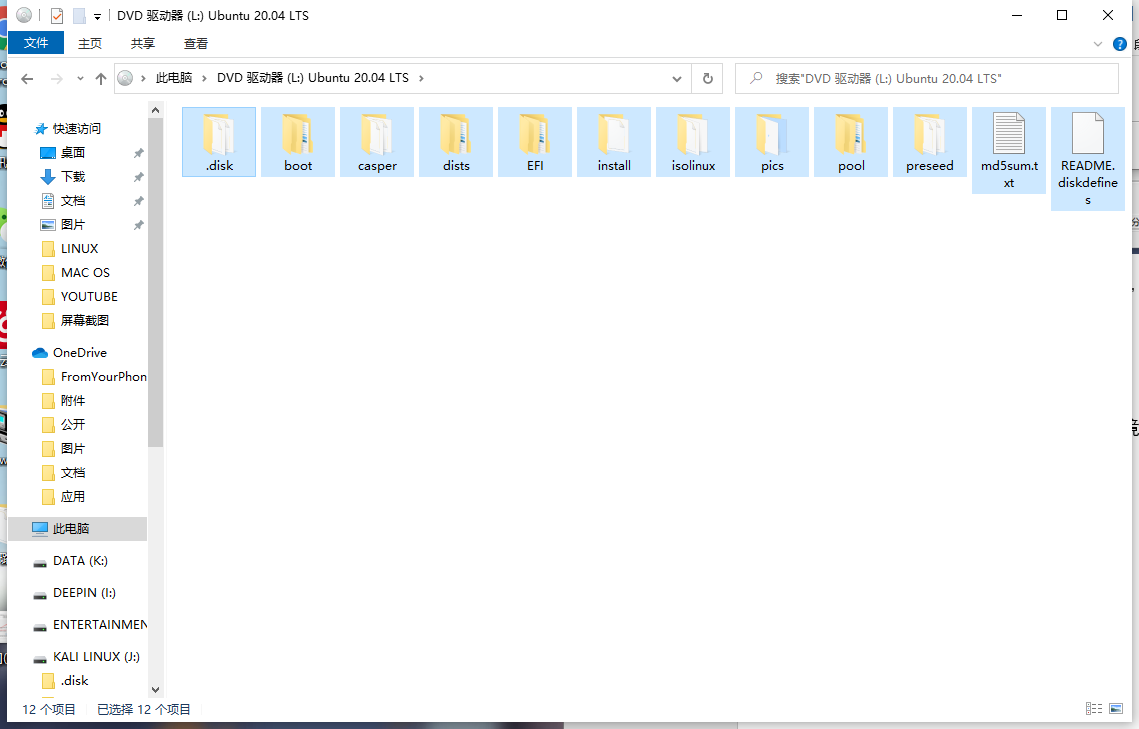Open 图片 under quick access
1139x729 pixels.
(73, 224)
